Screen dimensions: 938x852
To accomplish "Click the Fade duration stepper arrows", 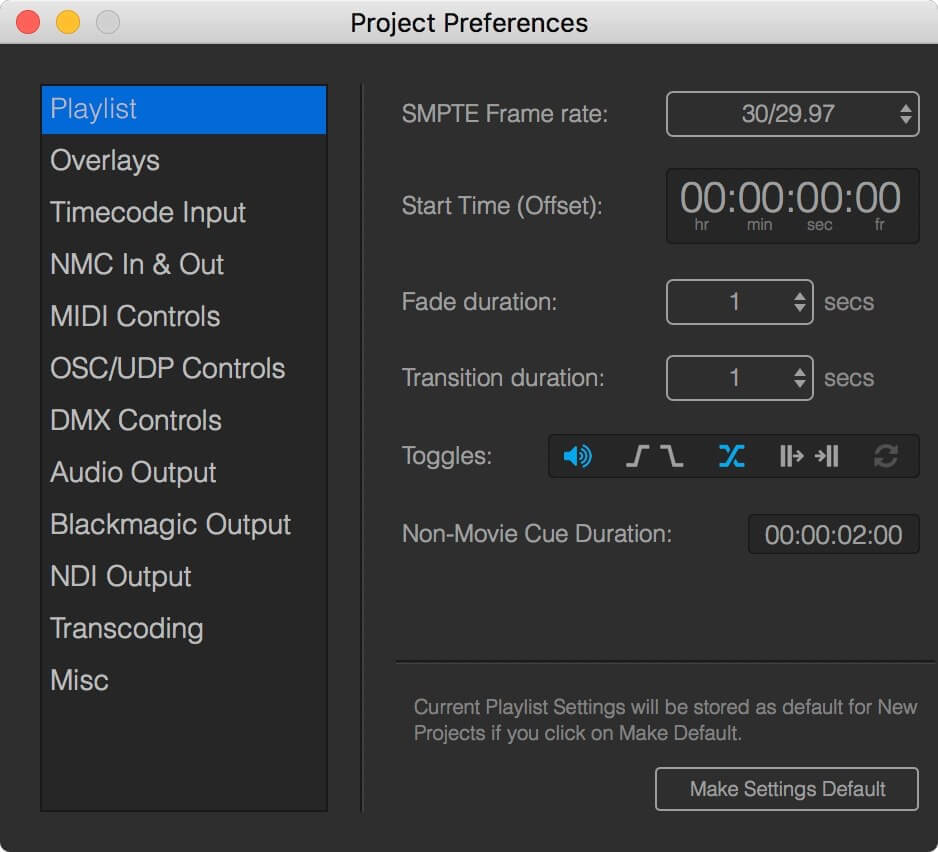I will [x=799, y=302].
